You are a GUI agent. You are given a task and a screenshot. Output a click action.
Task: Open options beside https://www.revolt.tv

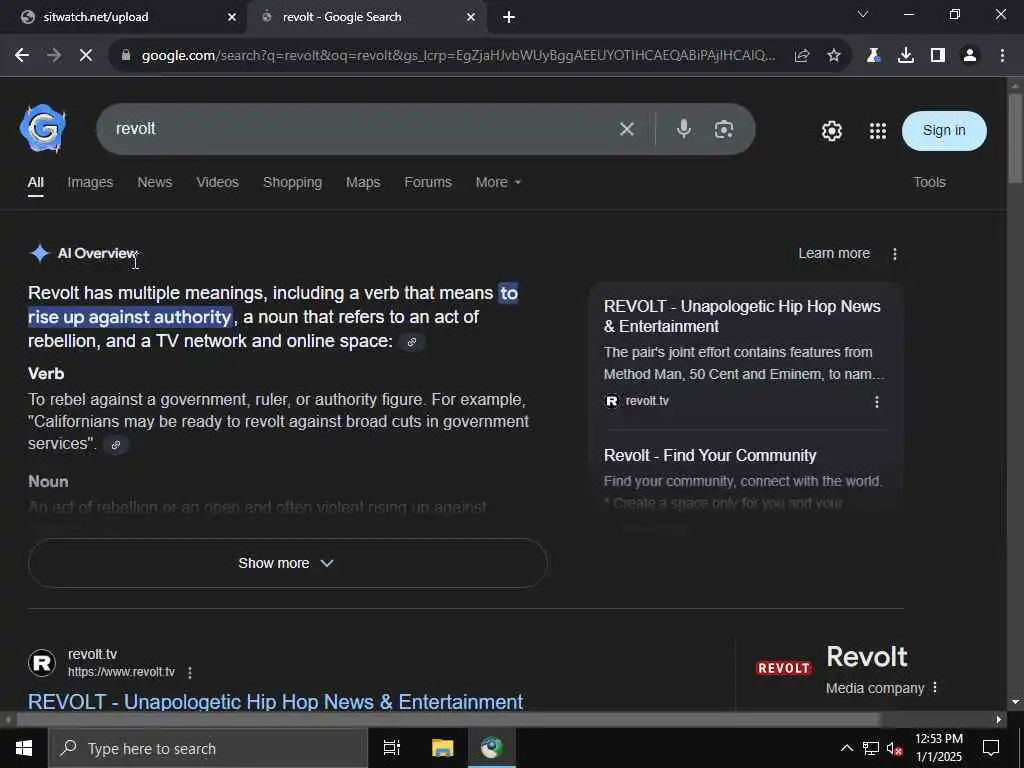coord(189,673)
